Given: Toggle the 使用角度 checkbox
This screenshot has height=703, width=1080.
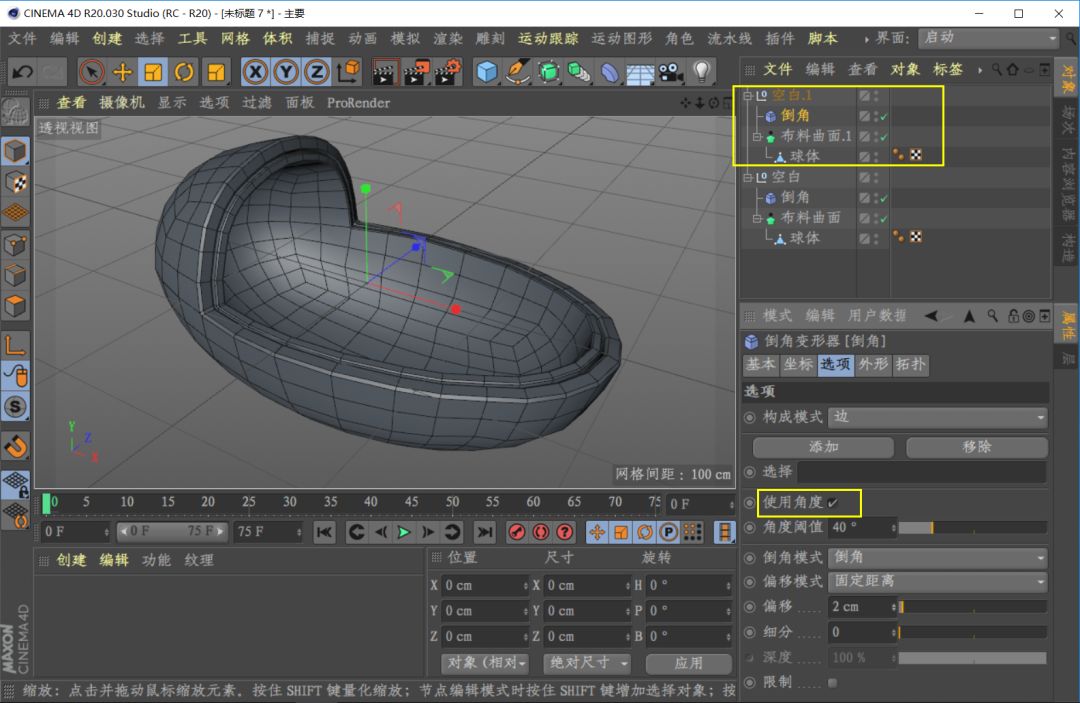Looking at the screenshot, I should pos(832,502).
